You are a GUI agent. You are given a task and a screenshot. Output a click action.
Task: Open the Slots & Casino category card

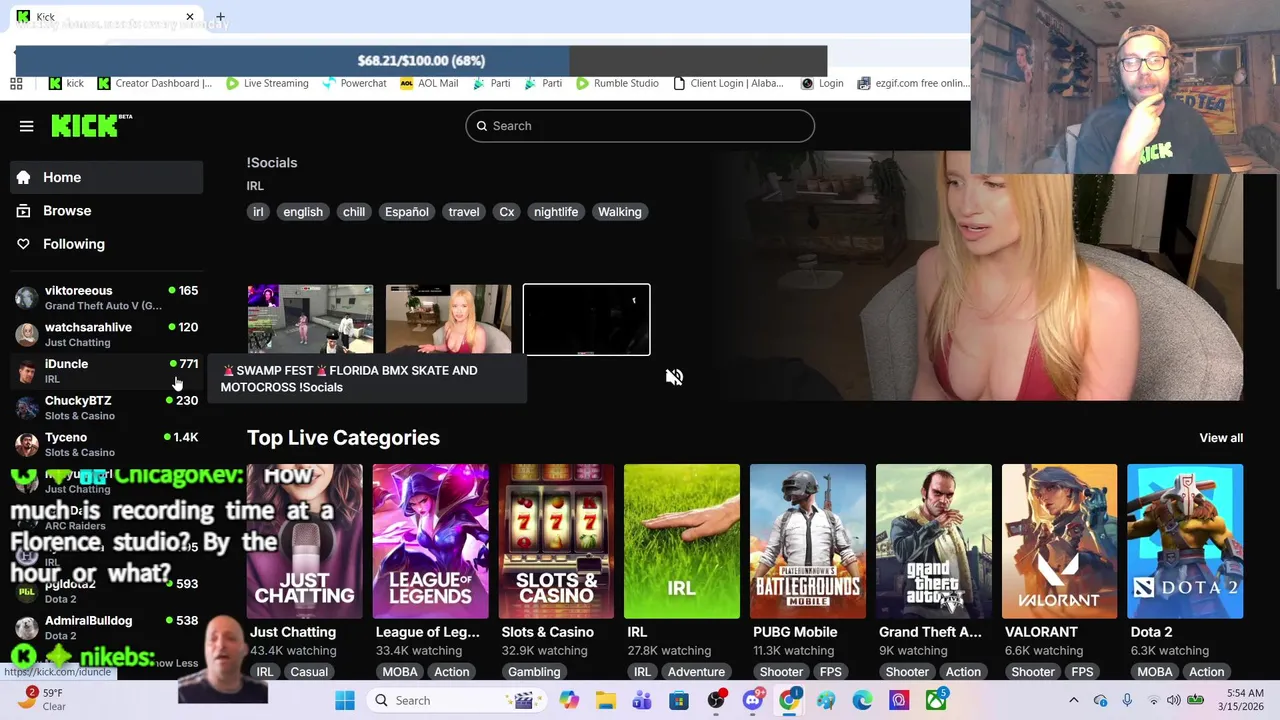point(556,541)
